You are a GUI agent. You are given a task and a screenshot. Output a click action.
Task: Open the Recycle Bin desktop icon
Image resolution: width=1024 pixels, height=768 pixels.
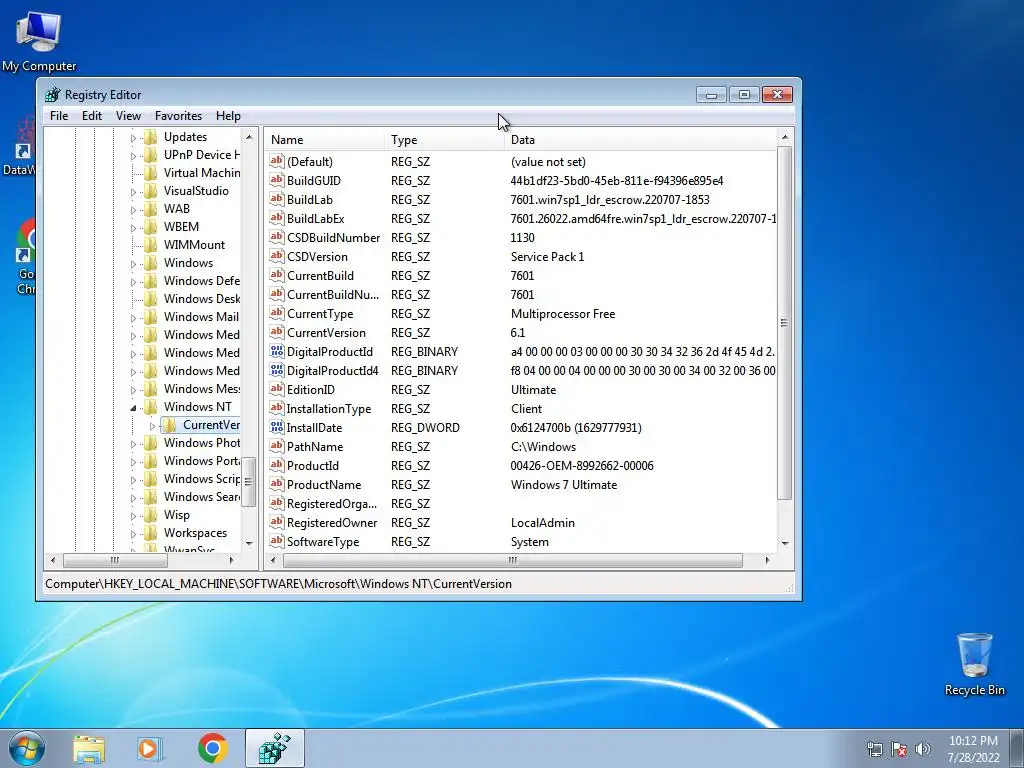974,664
